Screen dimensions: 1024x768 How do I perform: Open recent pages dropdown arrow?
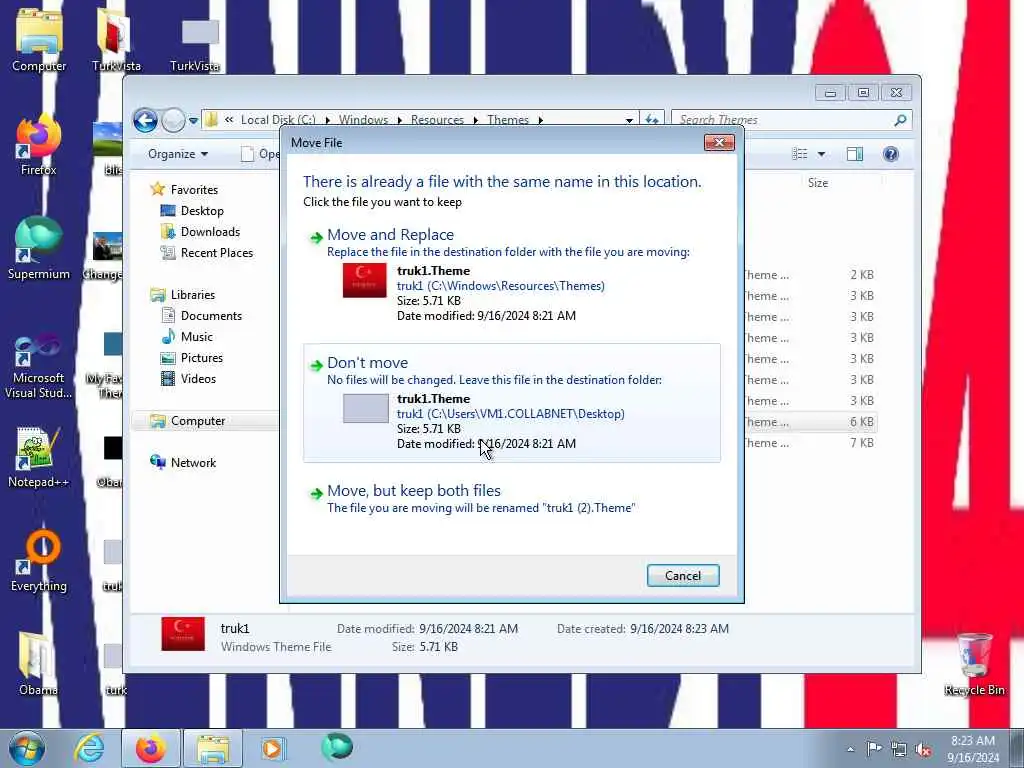[193, 121]
